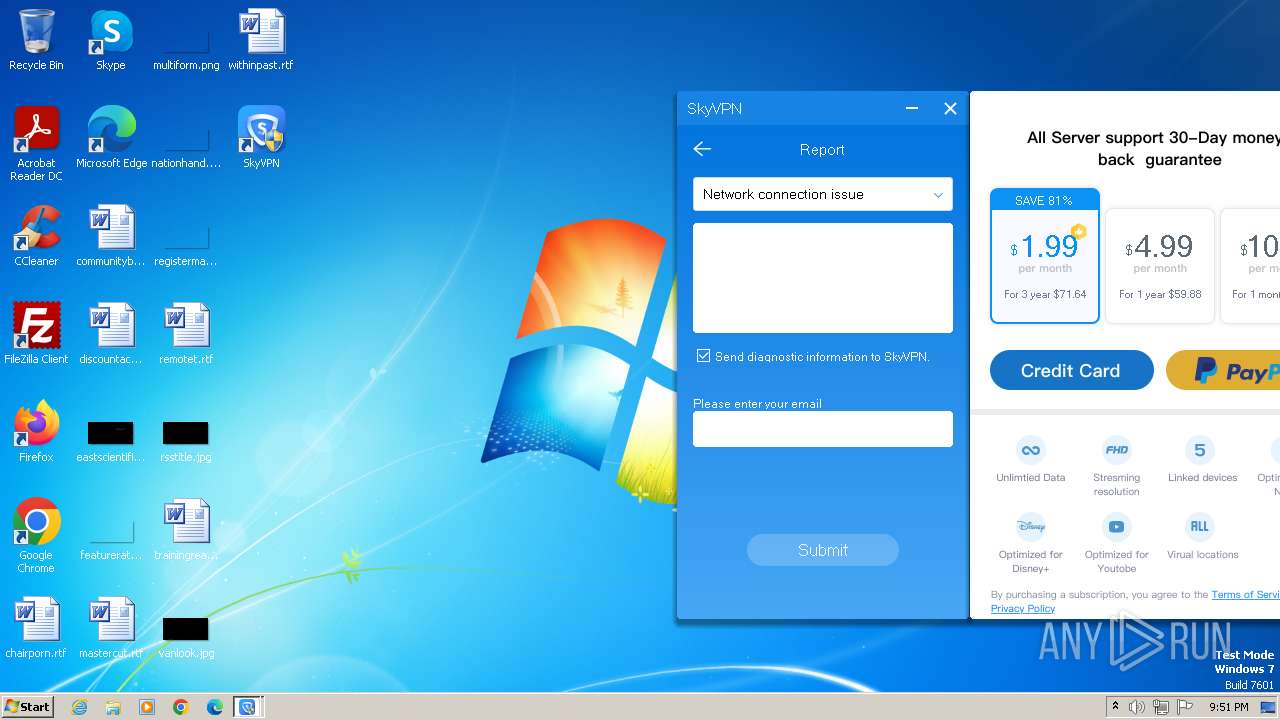1280x720 pixels.
Task: Open the Firefox desktop shortcut
Action: 36,432
